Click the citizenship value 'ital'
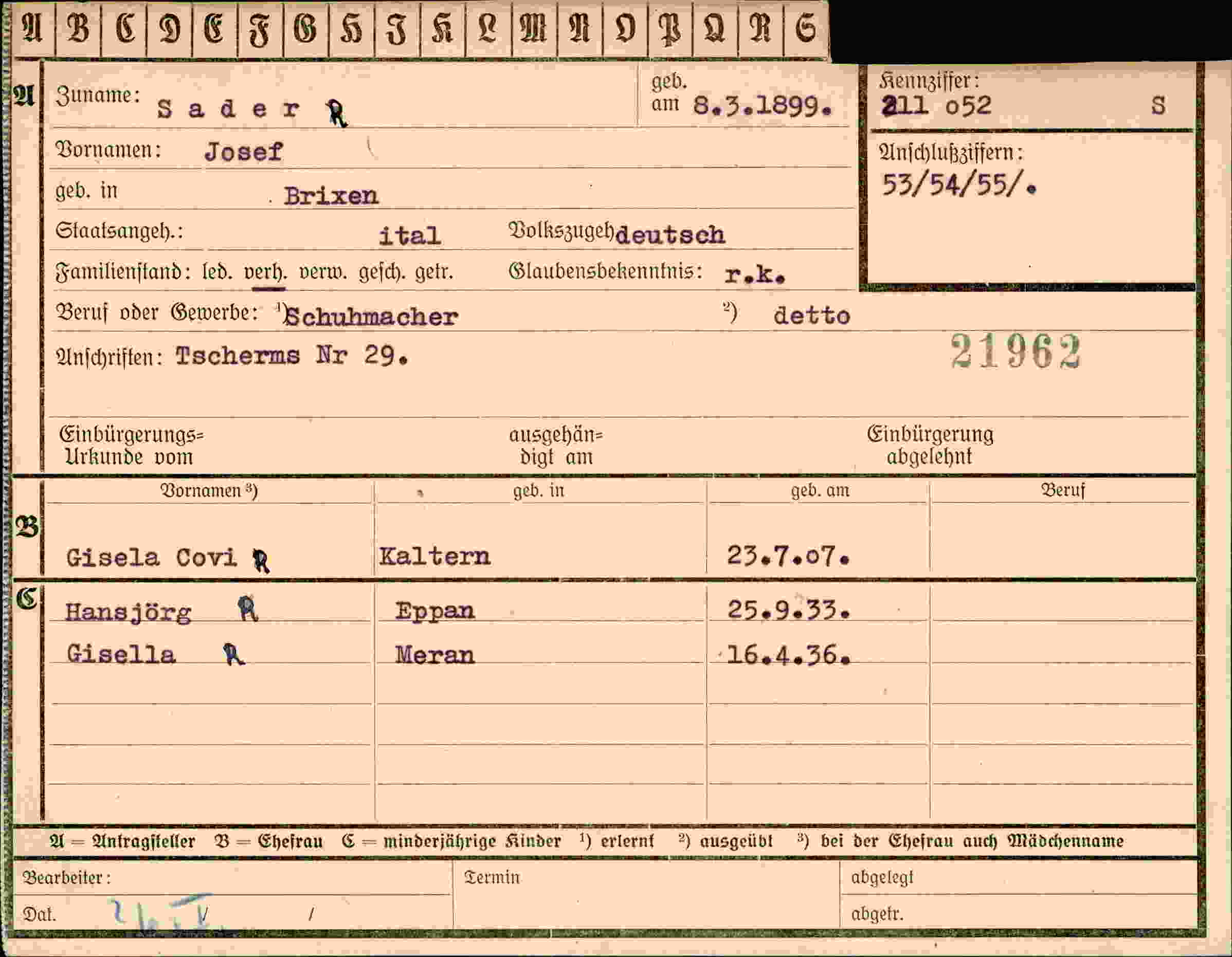This screenshot has height=957, width=1232. coord(409,236)
